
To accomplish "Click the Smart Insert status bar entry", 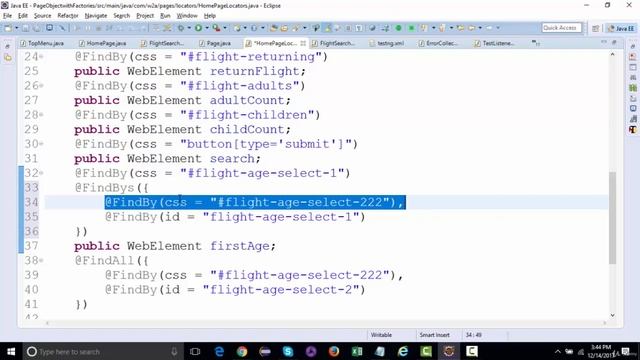I will tap(435, 335).
